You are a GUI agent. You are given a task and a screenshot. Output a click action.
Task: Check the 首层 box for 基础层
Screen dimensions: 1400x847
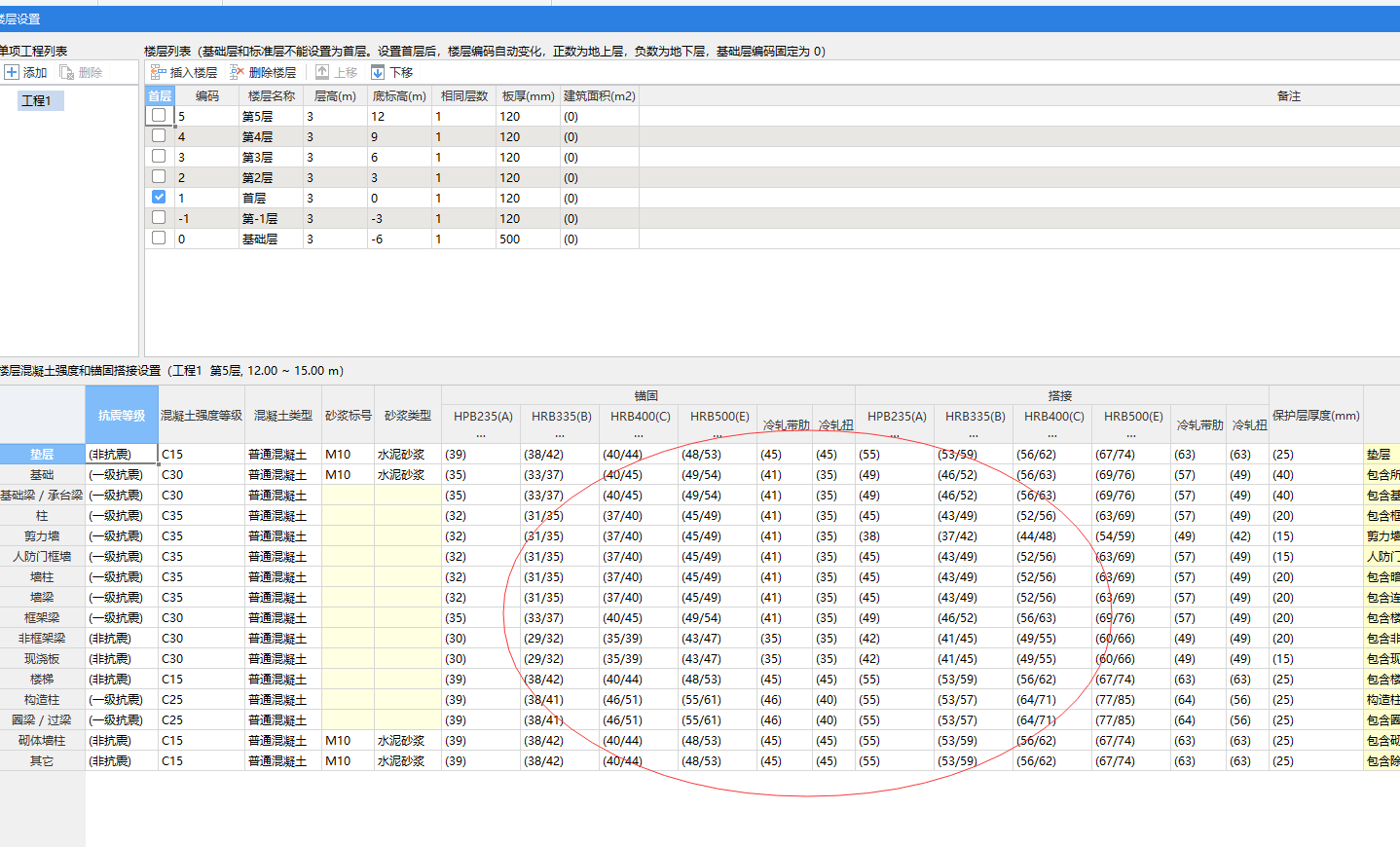tap(159, 239)
